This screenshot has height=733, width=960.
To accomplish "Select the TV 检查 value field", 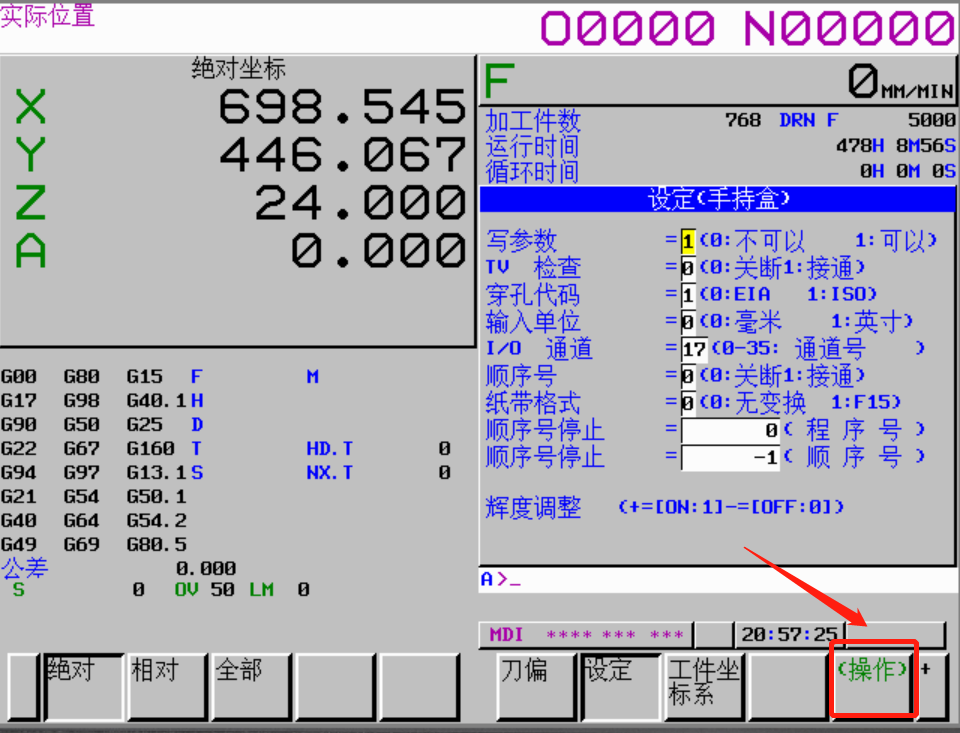I will click(x=688, y=269).
